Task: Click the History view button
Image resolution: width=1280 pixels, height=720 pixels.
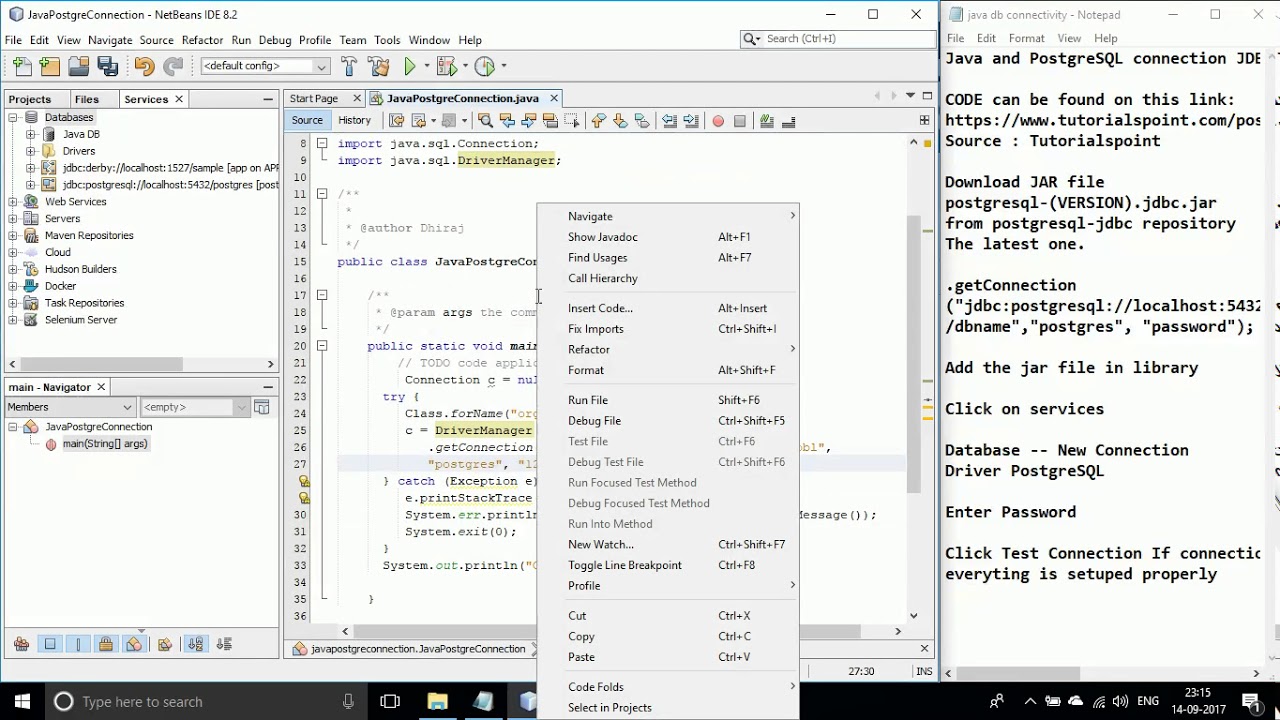Action: click(354, 120)
